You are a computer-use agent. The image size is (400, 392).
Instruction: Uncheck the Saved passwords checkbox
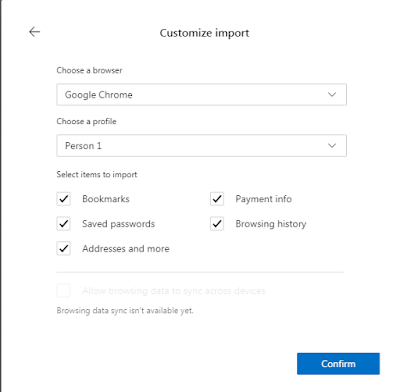[x=63, y=224]
